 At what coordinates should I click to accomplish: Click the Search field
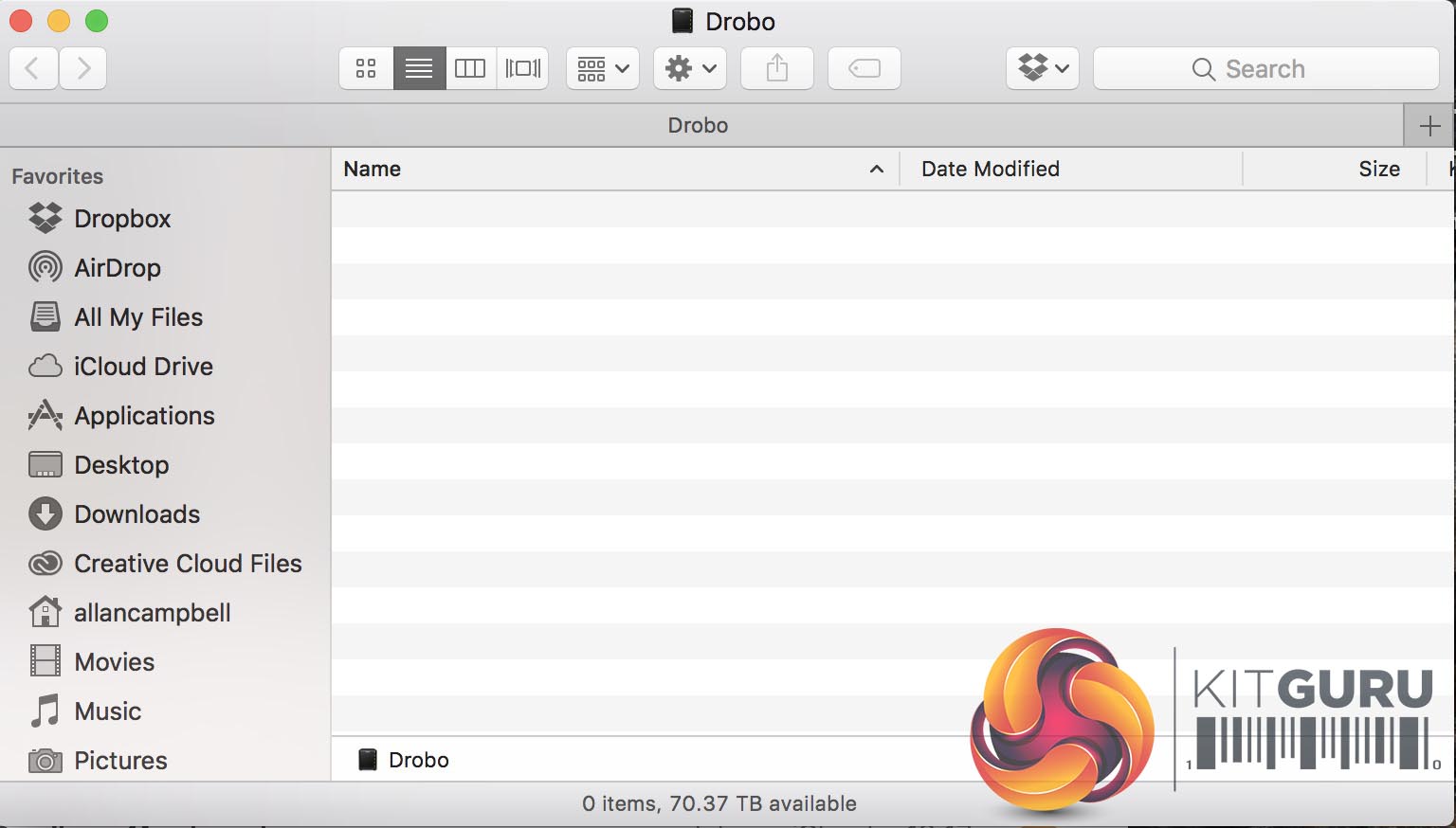pyautogui.click(x=1266, y=68)
